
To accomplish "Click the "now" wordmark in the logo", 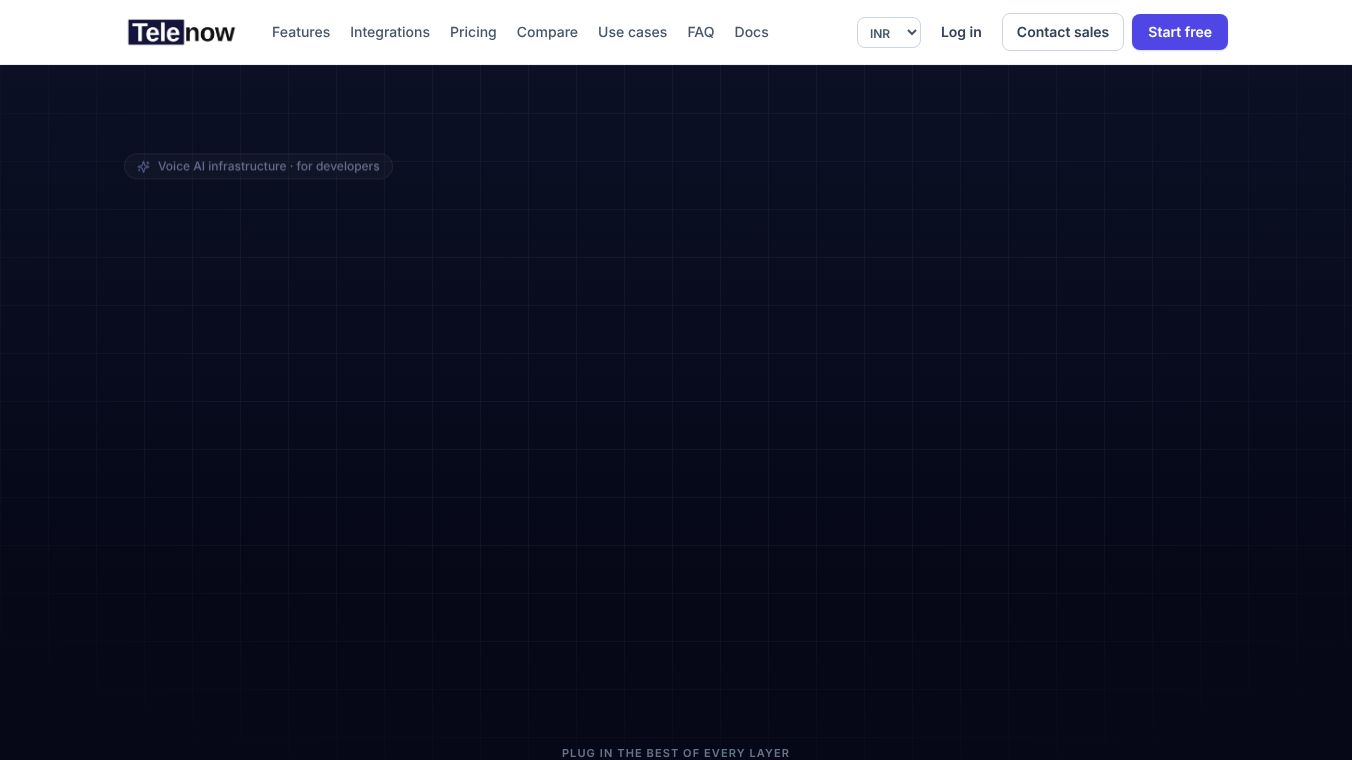I will click(211, 33).
